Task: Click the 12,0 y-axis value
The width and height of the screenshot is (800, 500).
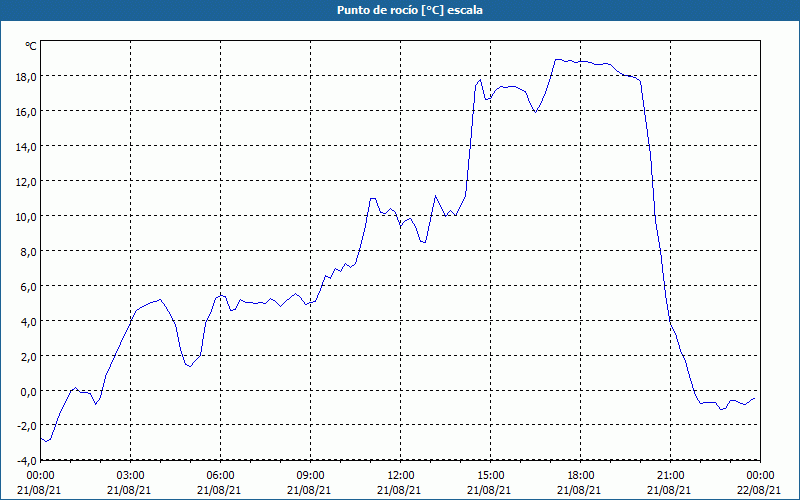Action: click(x=26, y=182)
